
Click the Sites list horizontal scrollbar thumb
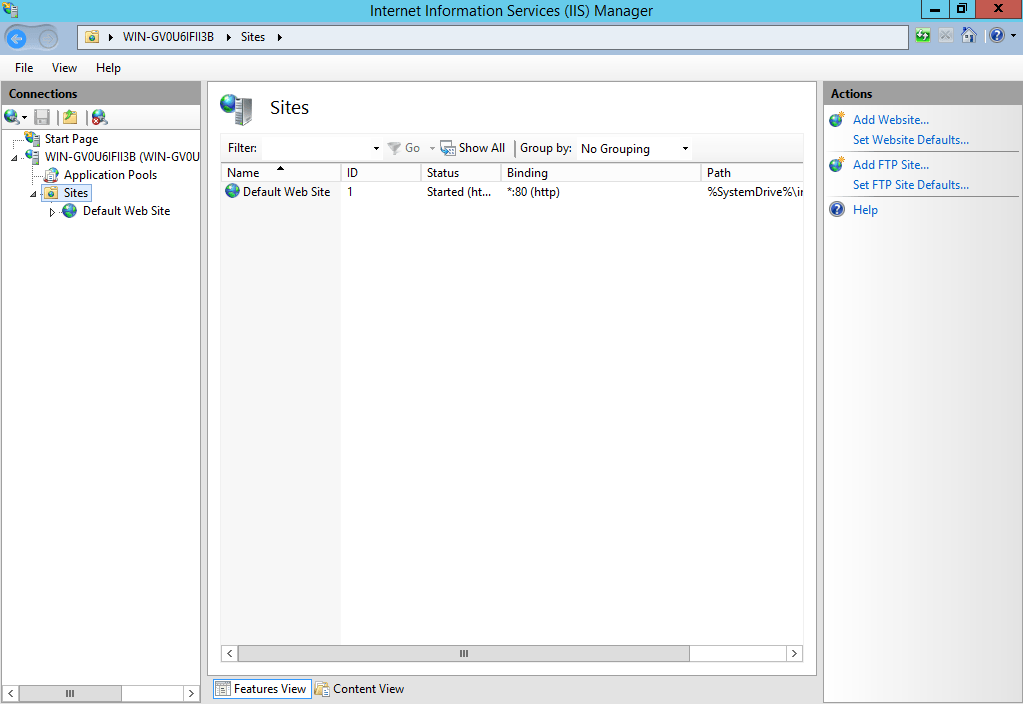(464, 654)
